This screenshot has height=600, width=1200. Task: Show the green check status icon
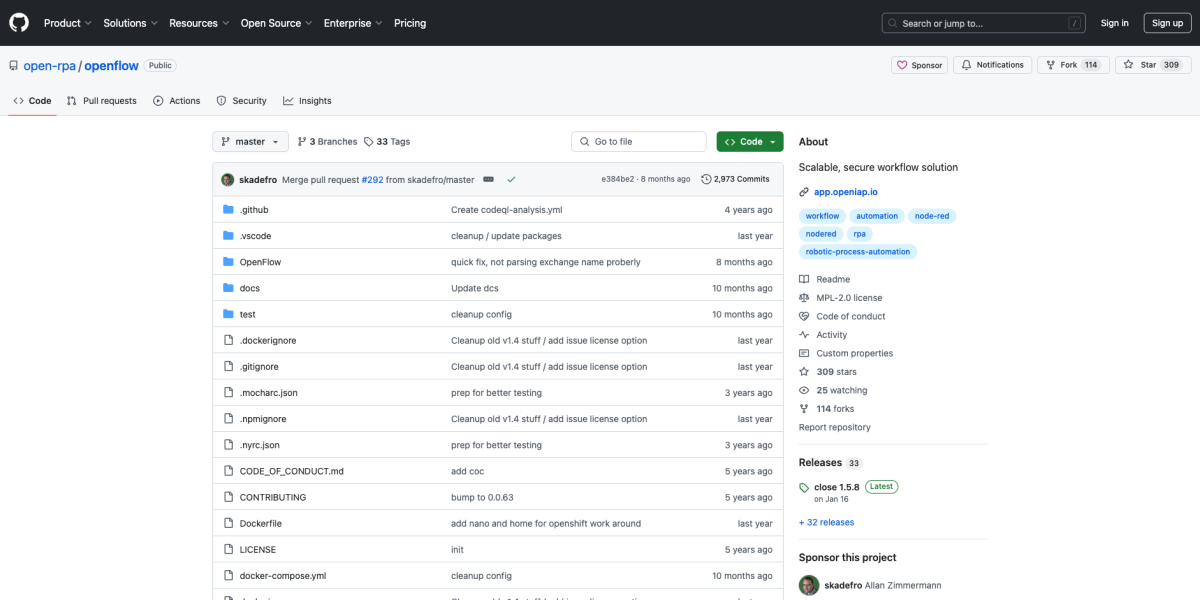pyautogui.click(x=511, y=179)
